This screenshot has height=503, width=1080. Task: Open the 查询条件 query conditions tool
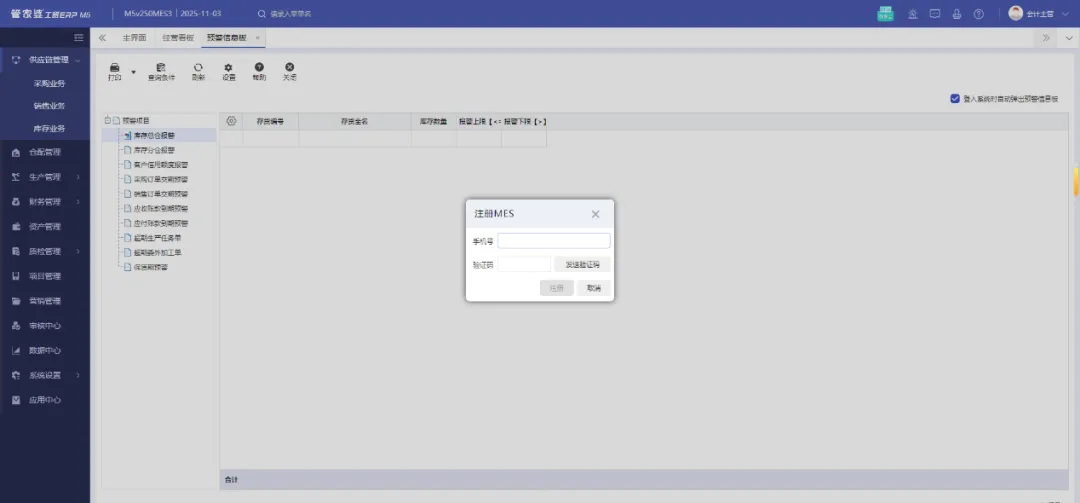160,68
